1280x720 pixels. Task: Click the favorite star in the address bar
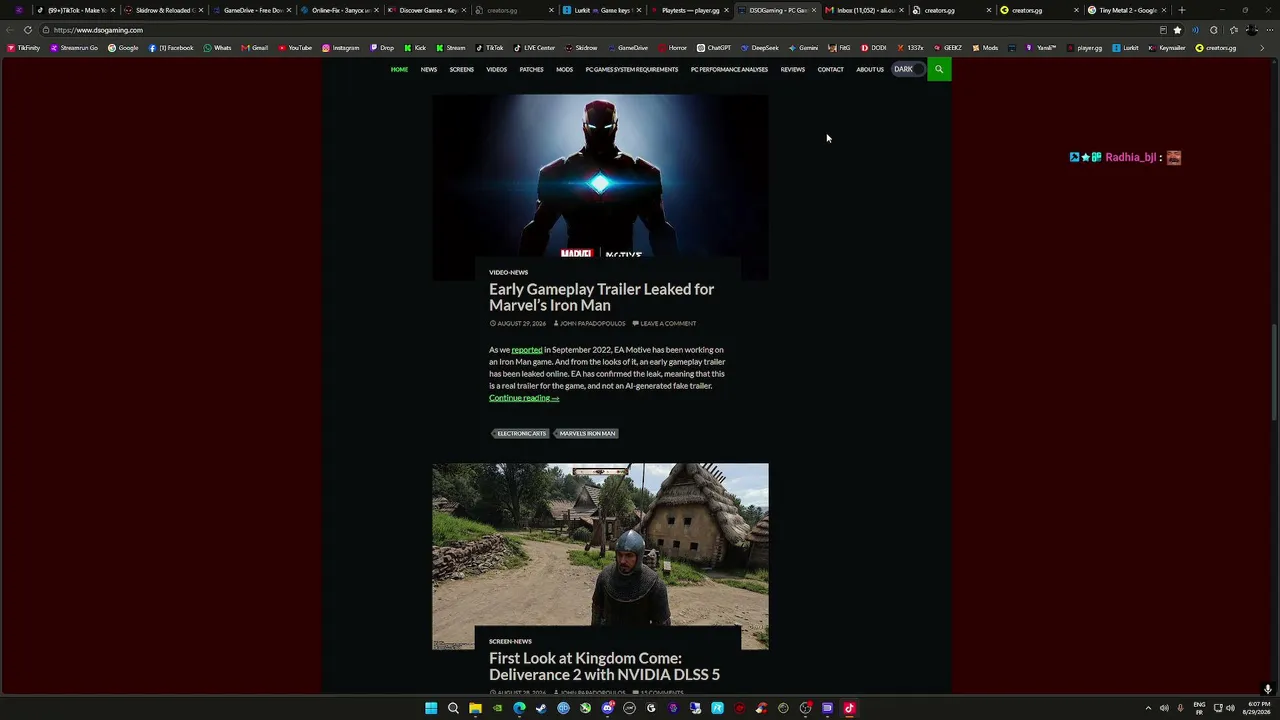click(x=1177, y=30)
